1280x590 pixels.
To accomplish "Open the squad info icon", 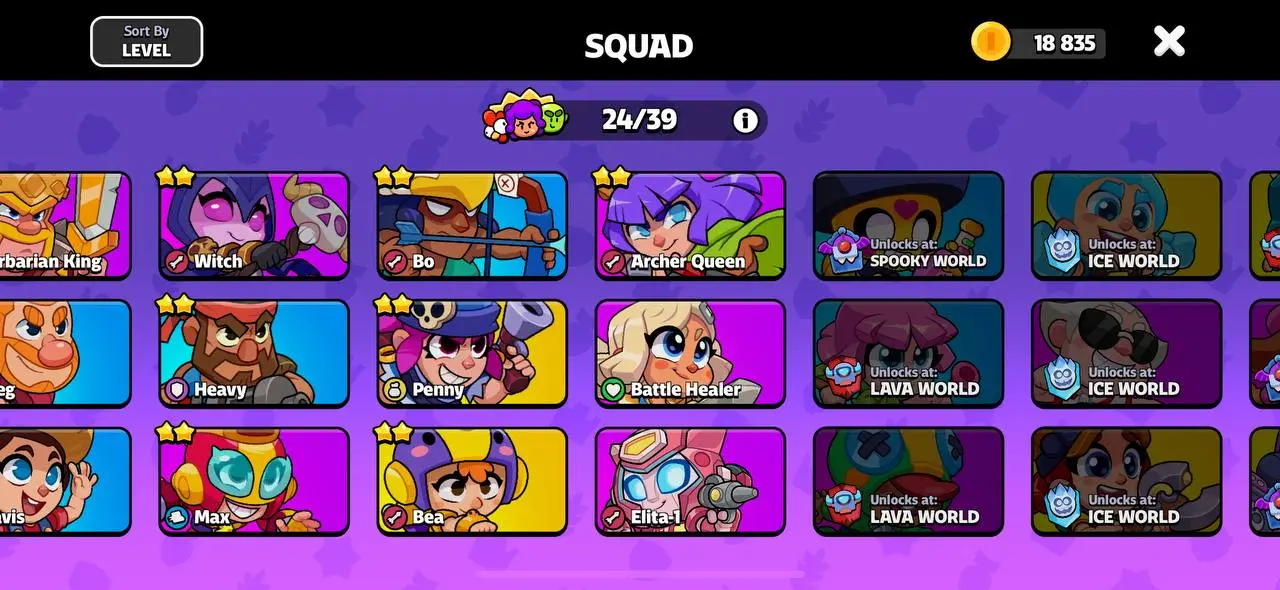I will 745,121.
